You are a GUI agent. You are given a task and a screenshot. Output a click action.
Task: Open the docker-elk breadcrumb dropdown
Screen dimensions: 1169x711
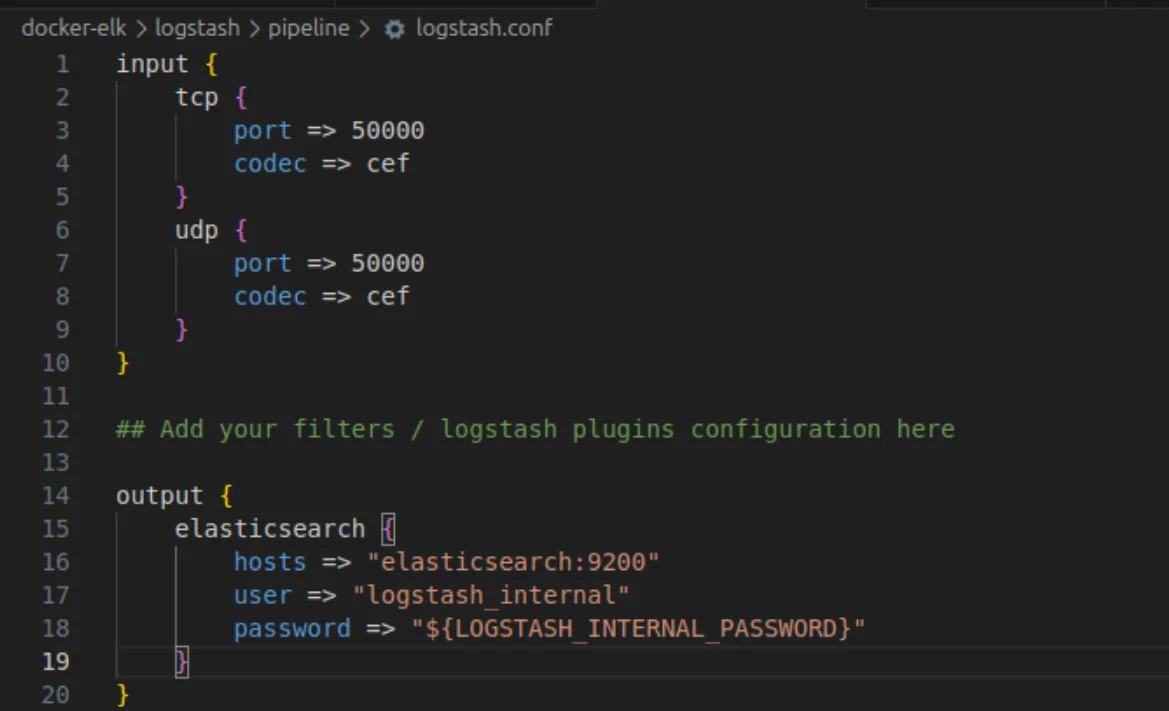coord(73,28)
